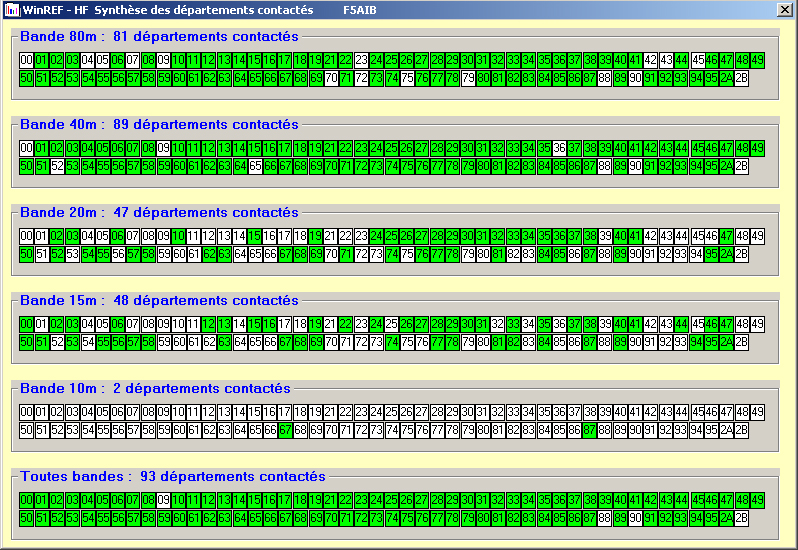Select department 00 in Bande 15m
798x550 pixels.
click(x=27, y=324)
